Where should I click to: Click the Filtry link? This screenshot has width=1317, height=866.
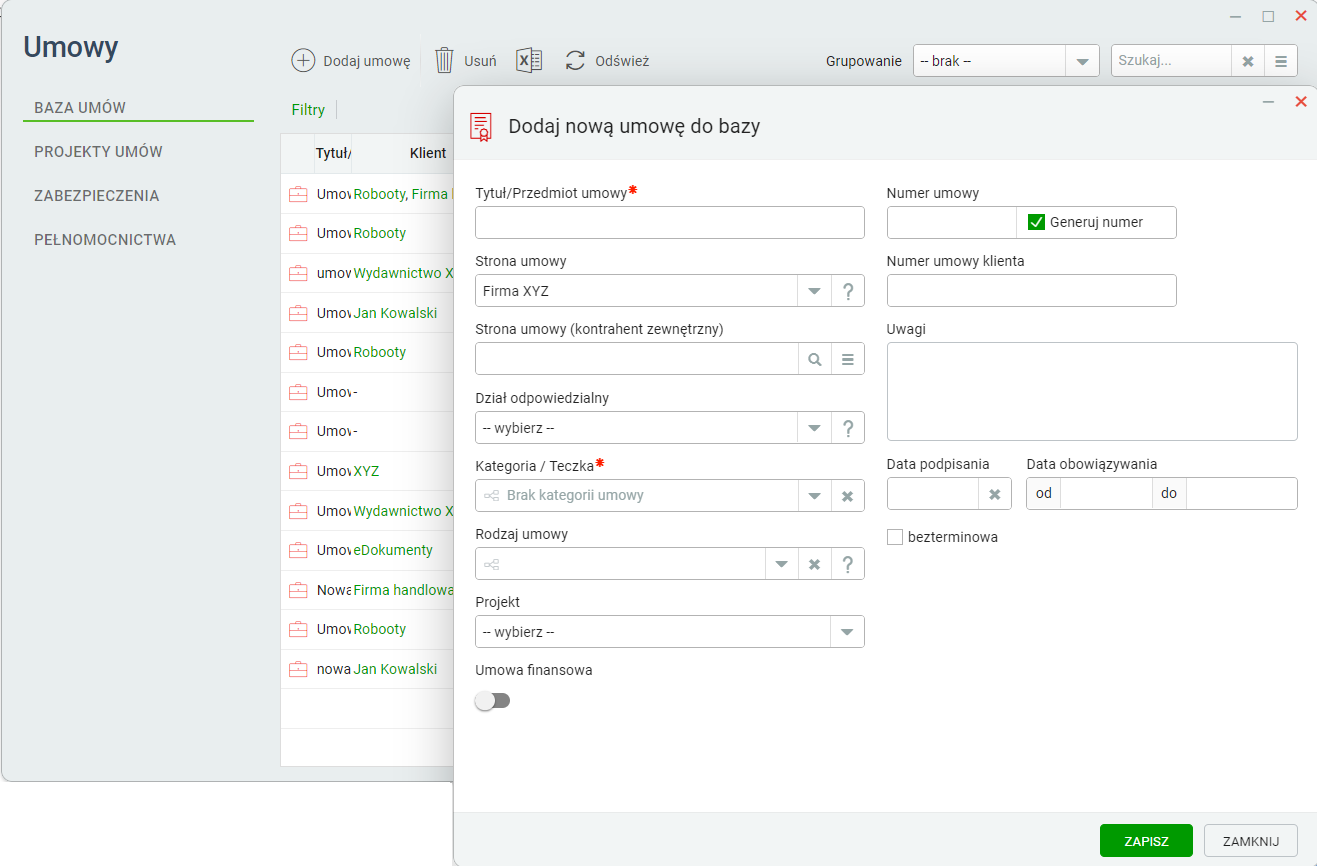tap(308, 109)
